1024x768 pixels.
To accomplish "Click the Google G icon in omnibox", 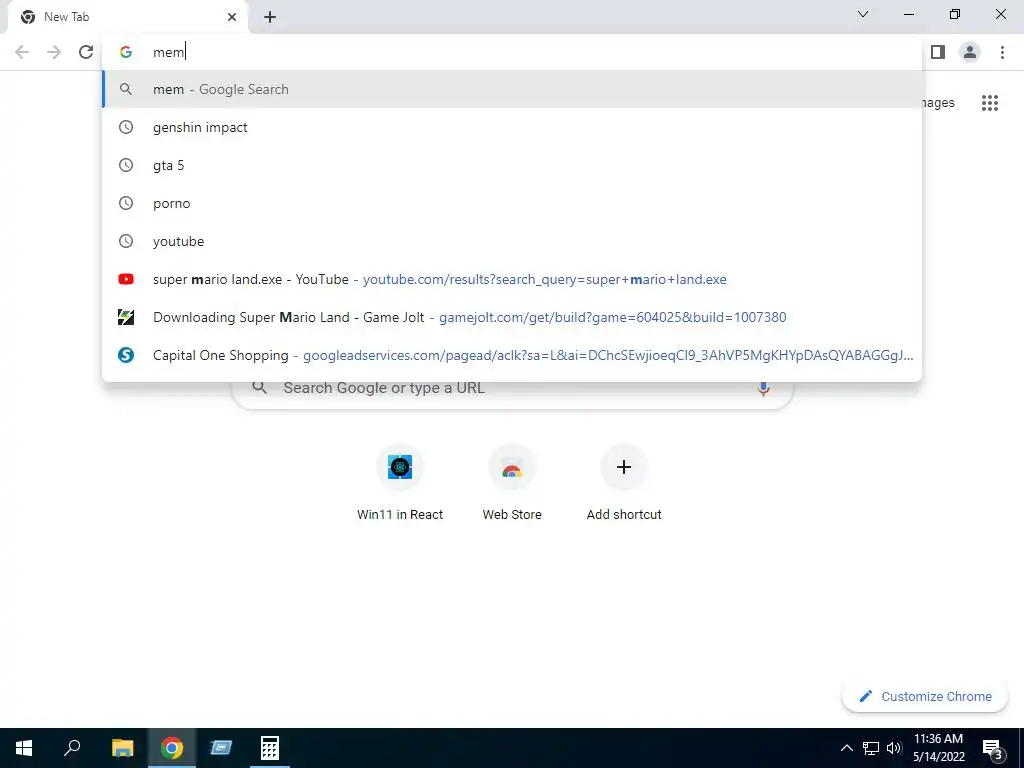I will 125,52.
